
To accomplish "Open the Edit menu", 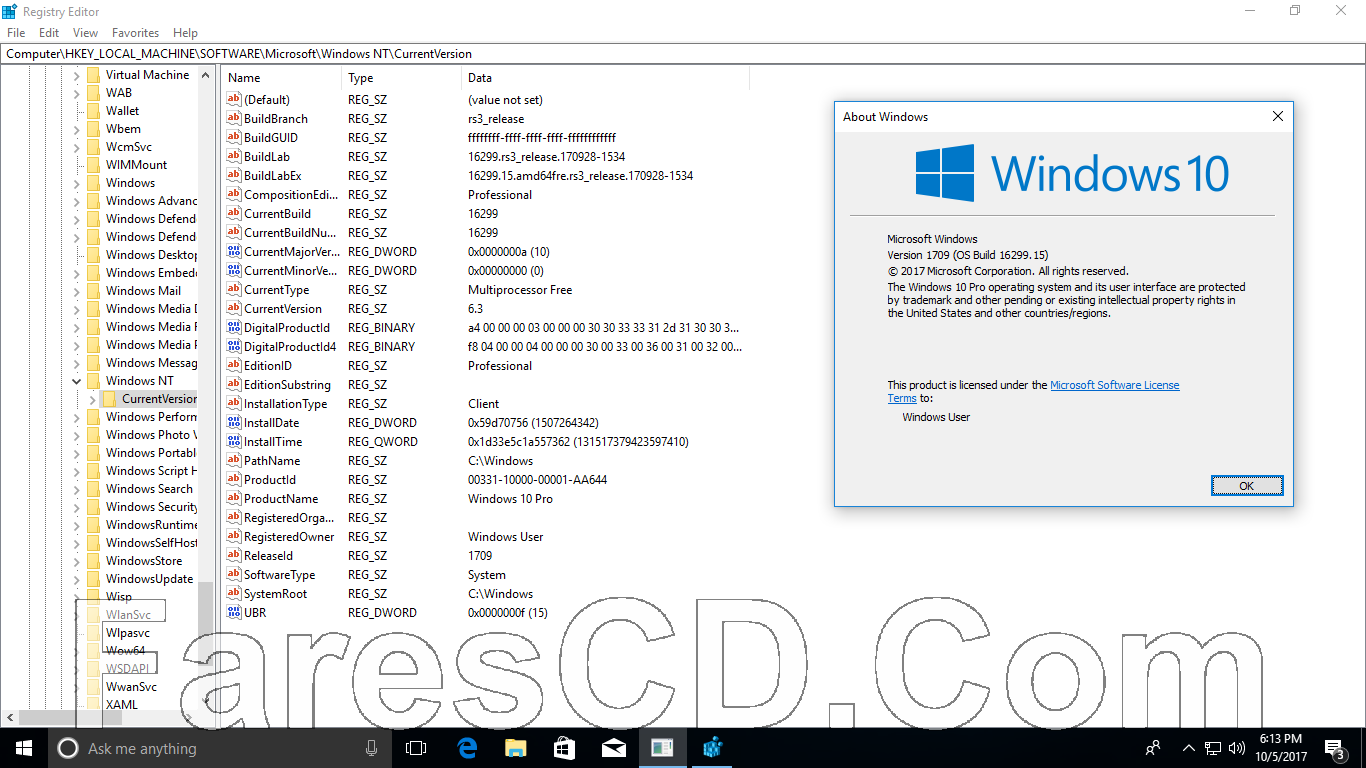I will pyautogui.click(x=49, y=33).
